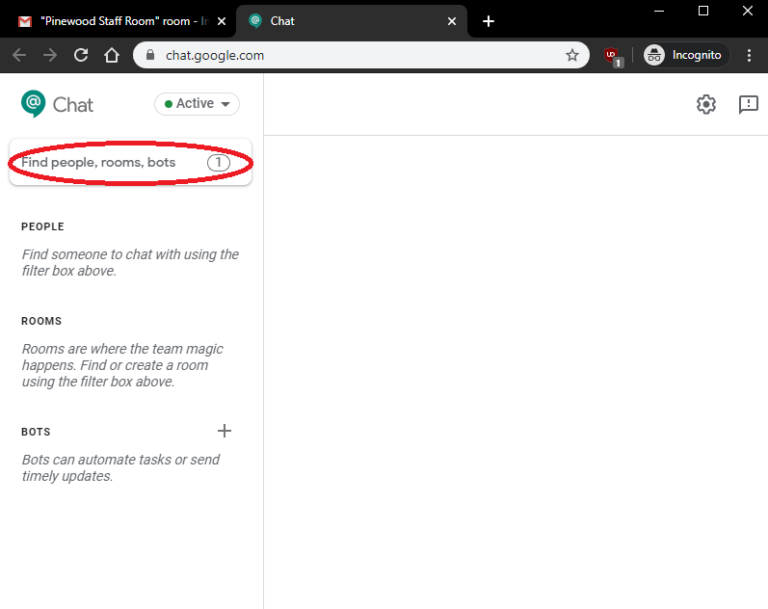Open uBlock Origin extension icon

(x=611, y=56)
